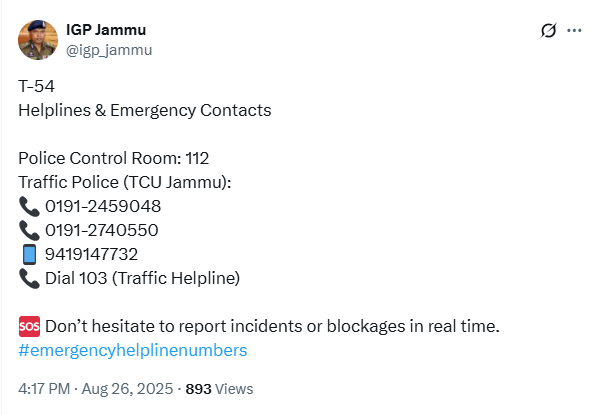The image size is (598, 415).
Task: Click the Dial 103 (Traffic Helpline) text
Action: [x=143, y=278]
